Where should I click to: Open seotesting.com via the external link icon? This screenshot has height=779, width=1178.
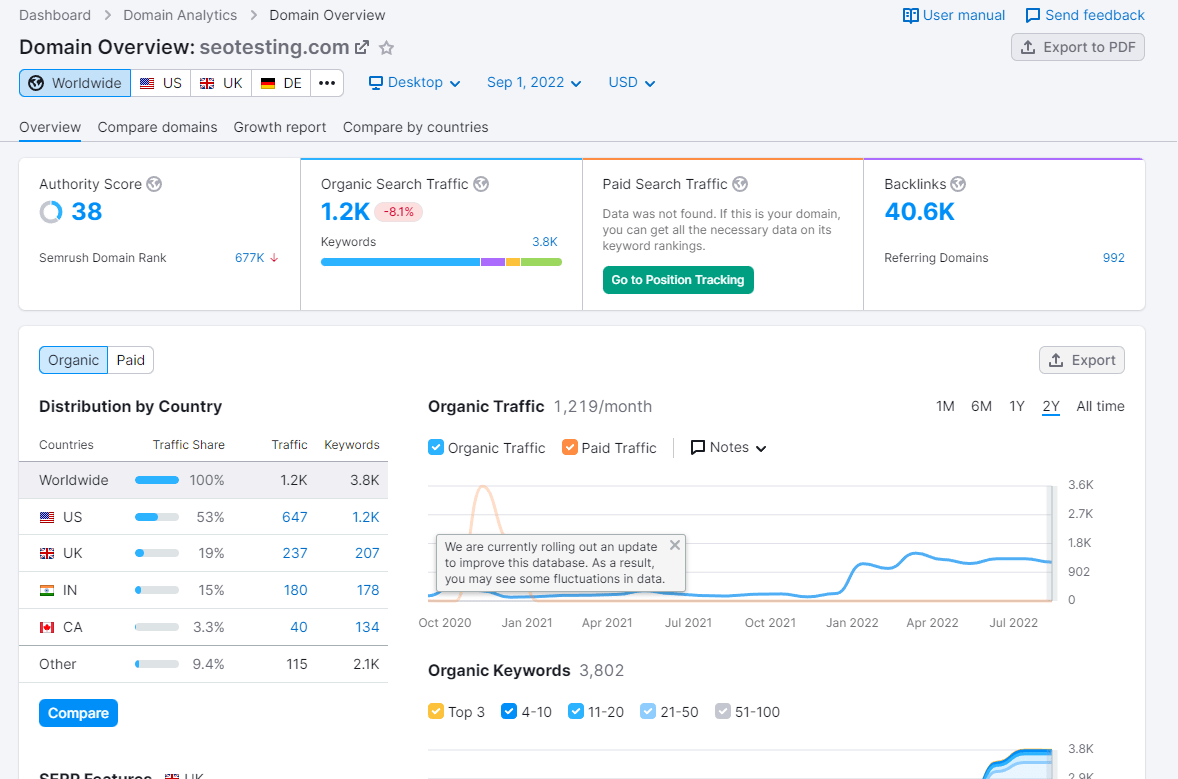(x=361, y=46)
